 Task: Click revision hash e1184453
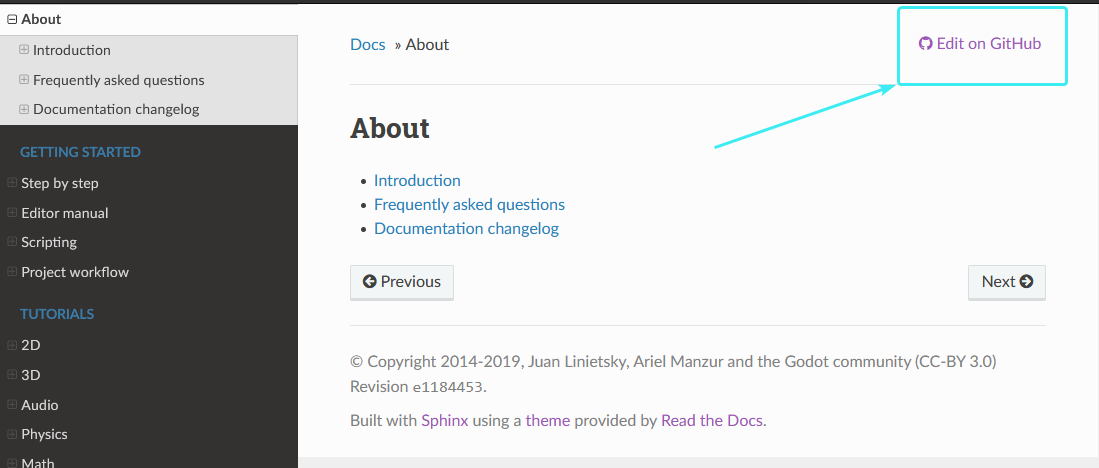pyautogui.click(x=446, y=387)
